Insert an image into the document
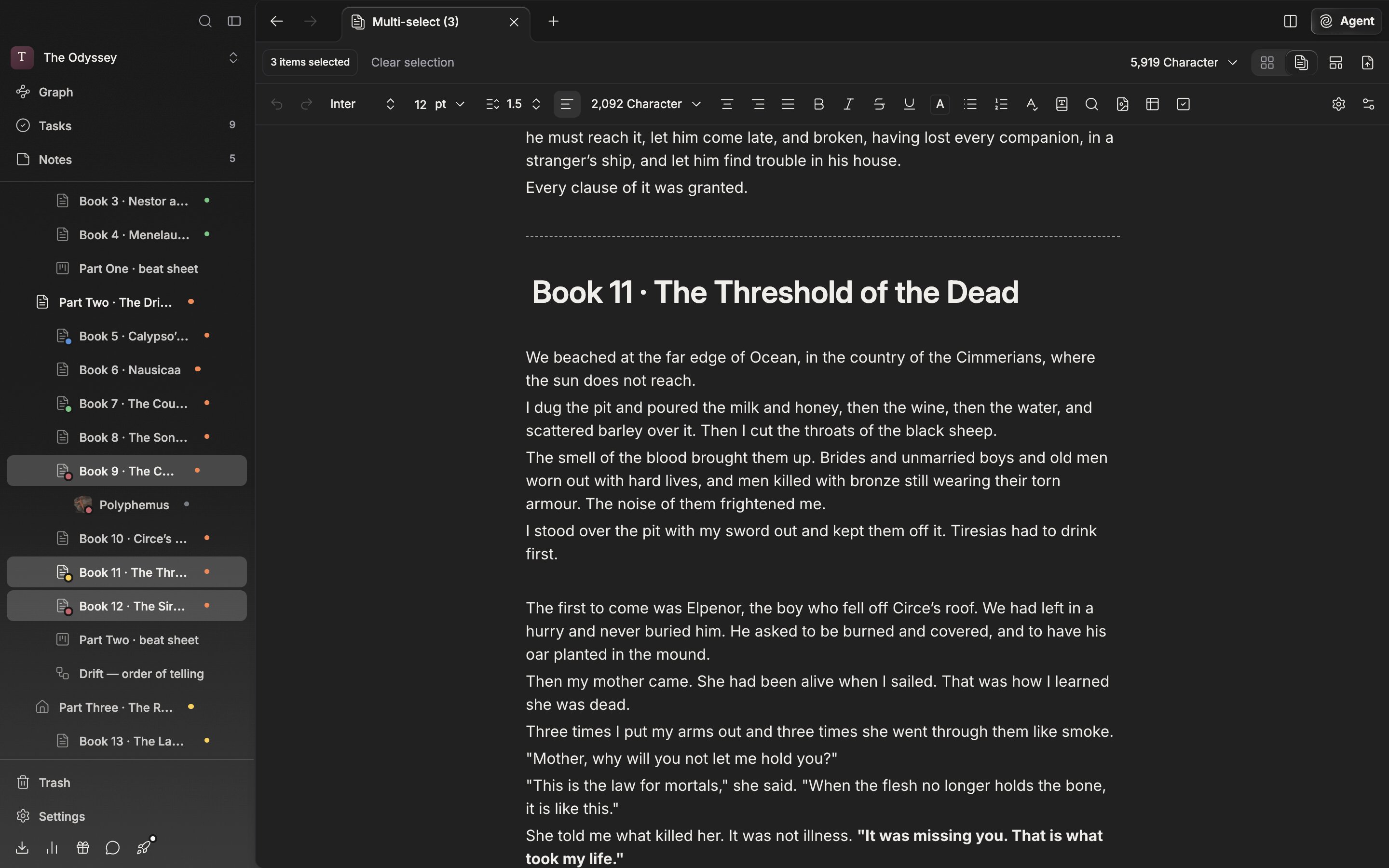This screenshot has height=868, width=1389. 1122,104
